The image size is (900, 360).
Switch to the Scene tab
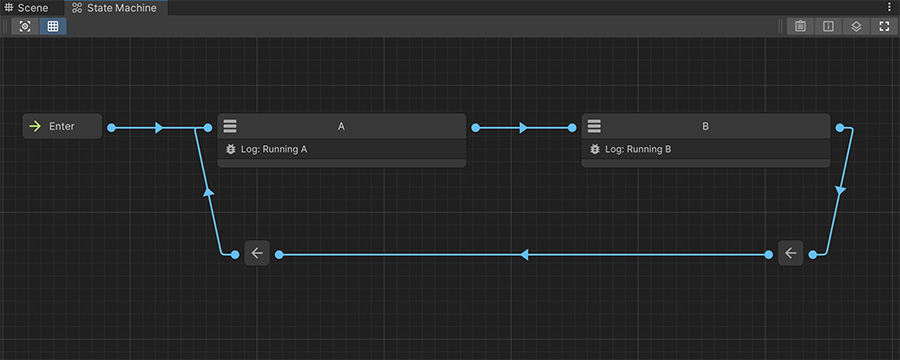27,8
